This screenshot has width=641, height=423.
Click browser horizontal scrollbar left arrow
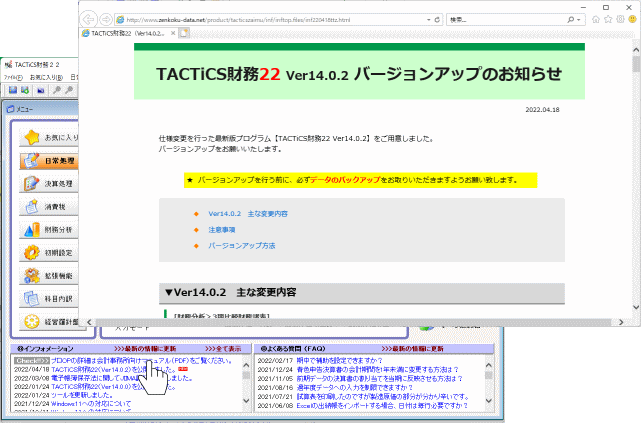[89, 322]
